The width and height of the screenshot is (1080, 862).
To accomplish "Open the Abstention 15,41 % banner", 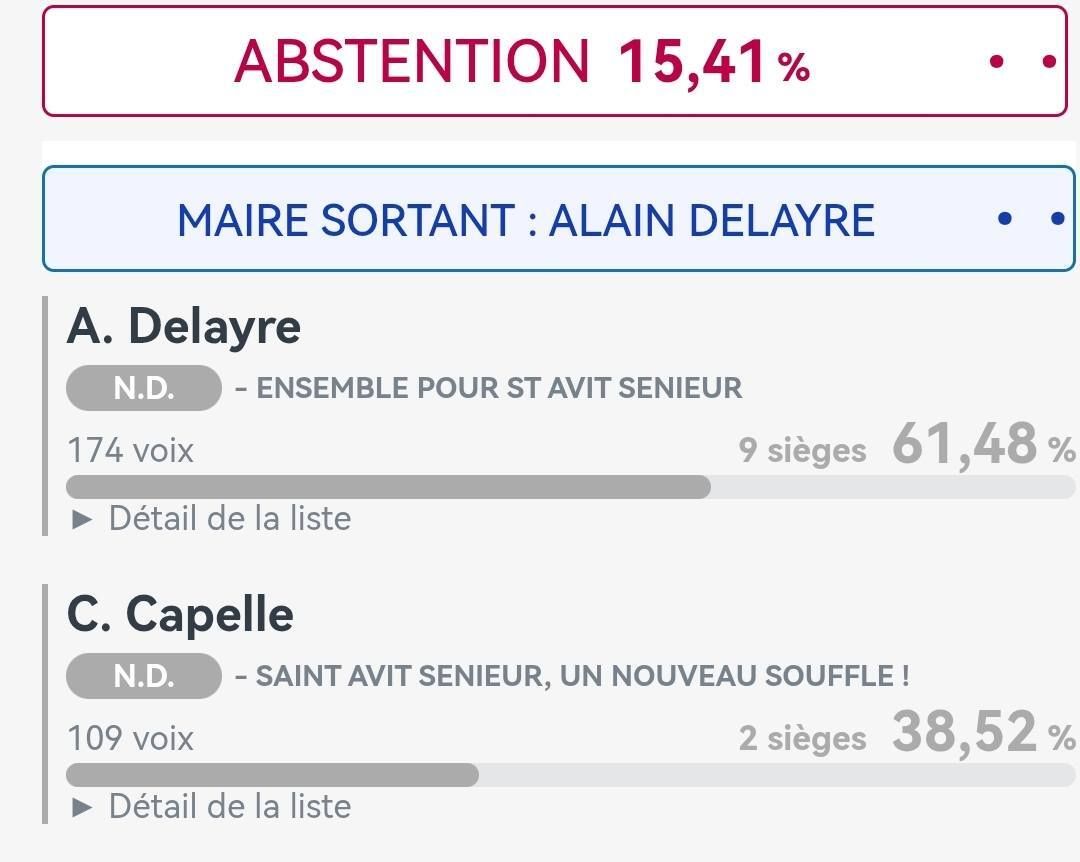I will coord(522,62).
